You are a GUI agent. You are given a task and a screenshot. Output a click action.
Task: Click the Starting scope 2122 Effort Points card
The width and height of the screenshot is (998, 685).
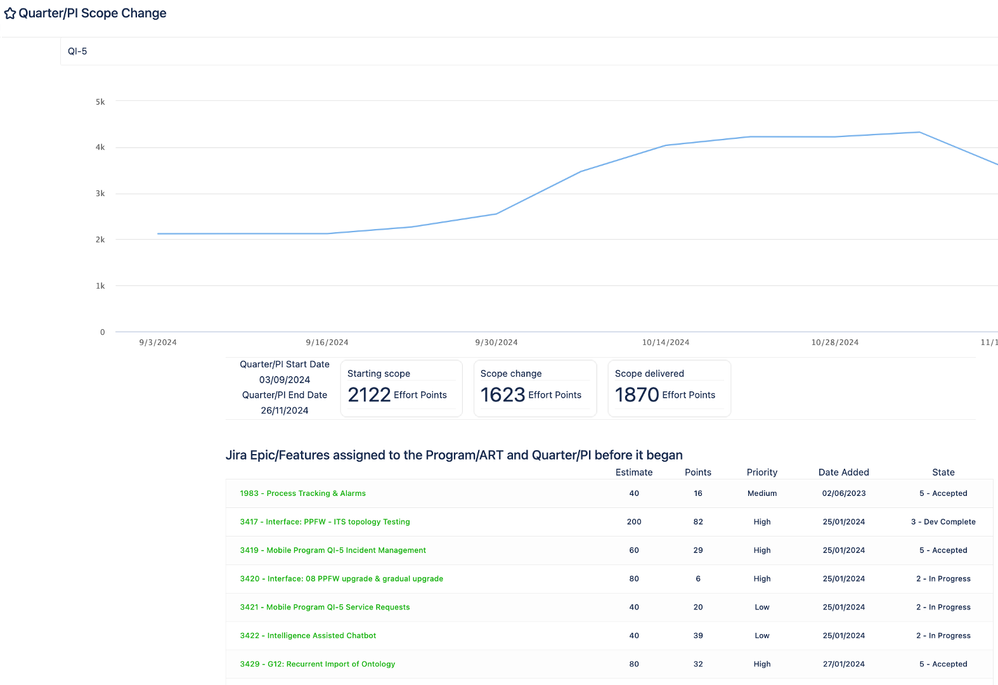(x=402, y=388)
